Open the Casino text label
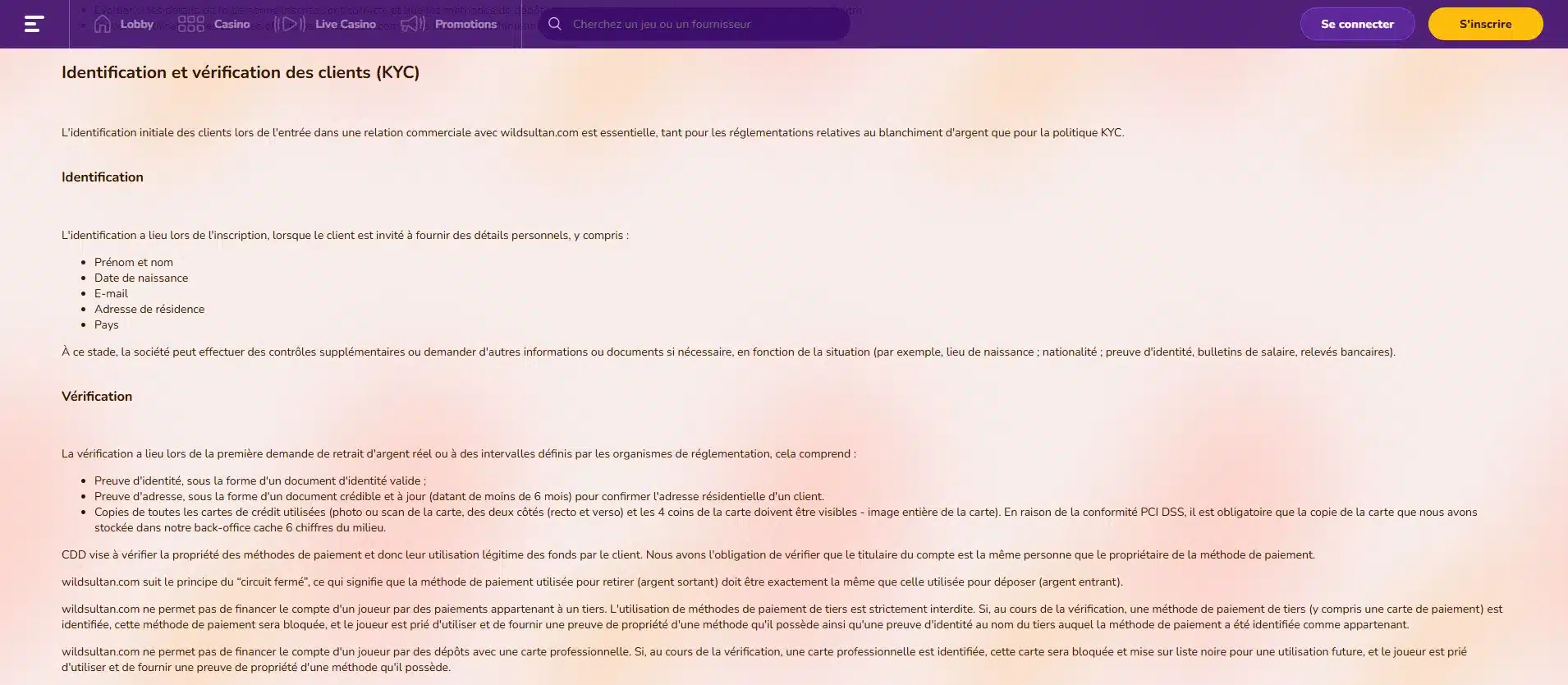Image resolution: width=1568 pixels, height=685 pixels. [232, 24]
